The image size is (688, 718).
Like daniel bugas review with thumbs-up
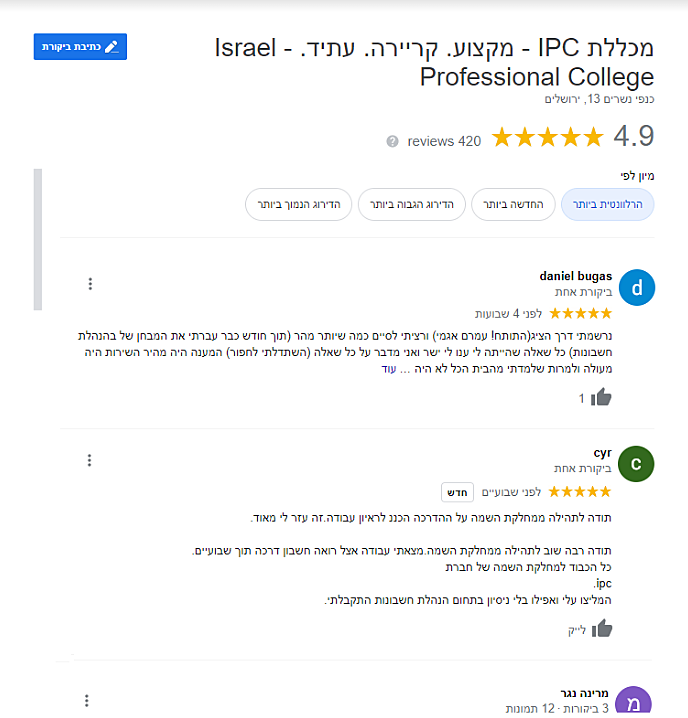pyautogui.click(x=601, y=397)
